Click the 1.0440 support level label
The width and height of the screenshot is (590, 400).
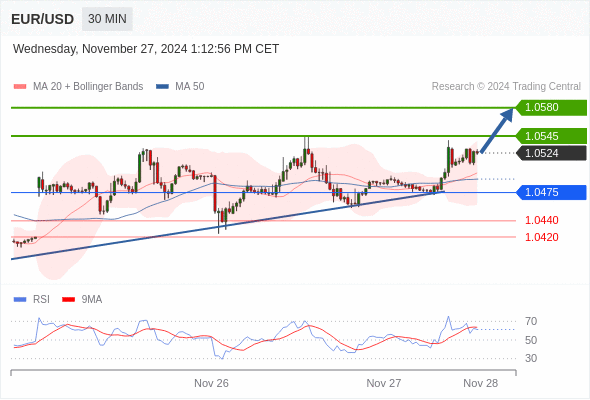541,220
